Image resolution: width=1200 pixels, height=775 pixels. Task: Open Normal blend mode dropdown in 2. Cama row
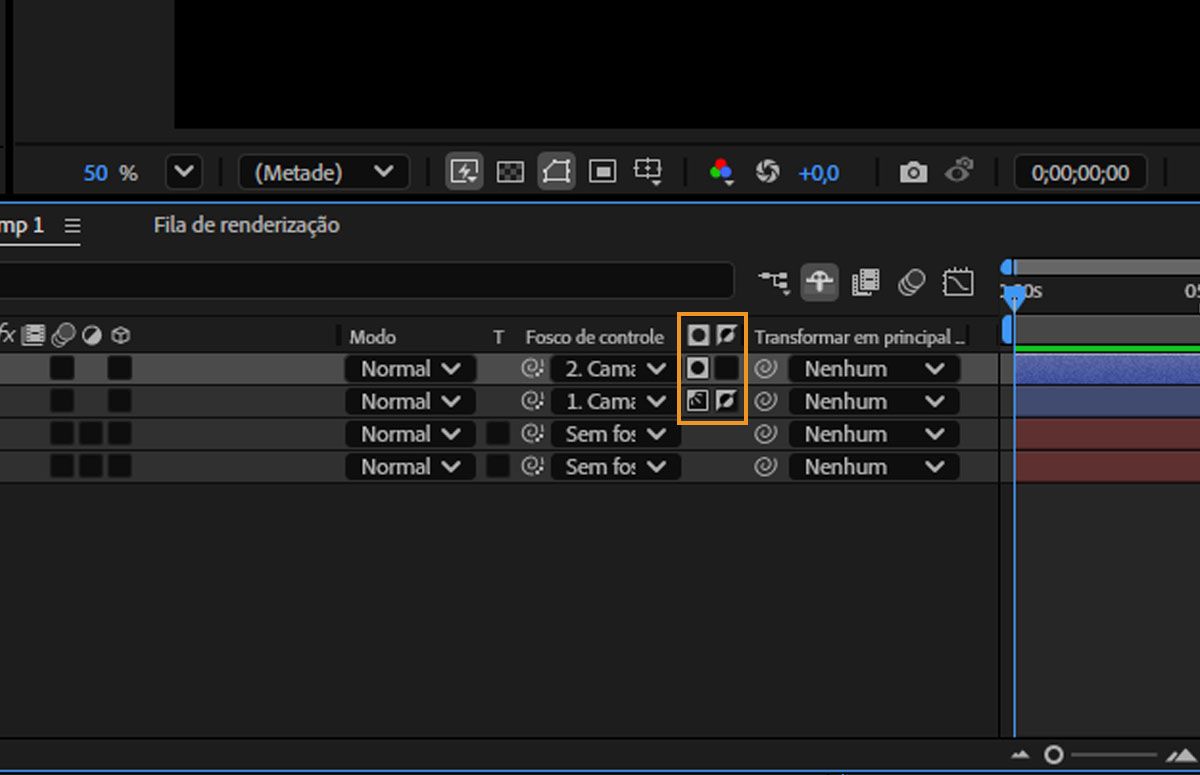click(411, 369)
